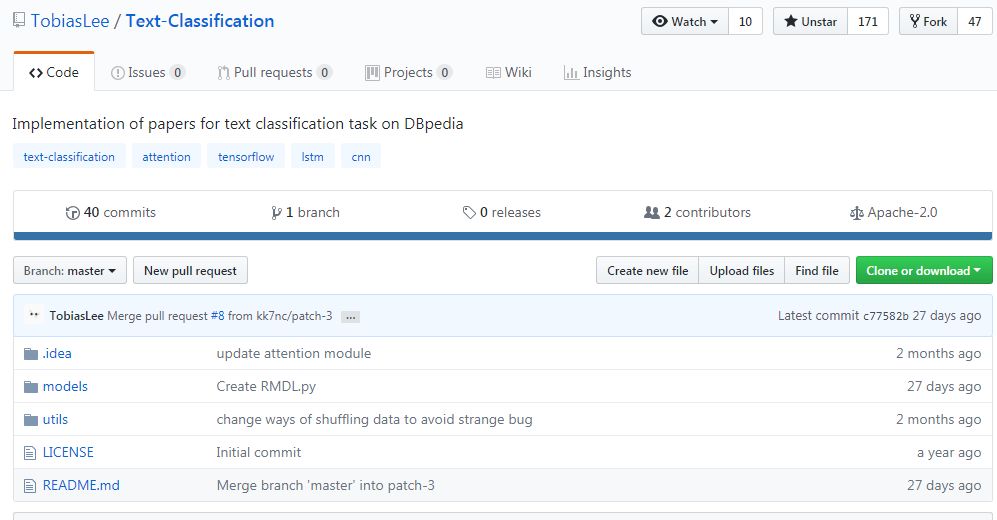Image resolution: width=997 pixels, height=520 pixels.
Task: Open the Insights tab
Action: 598,72
